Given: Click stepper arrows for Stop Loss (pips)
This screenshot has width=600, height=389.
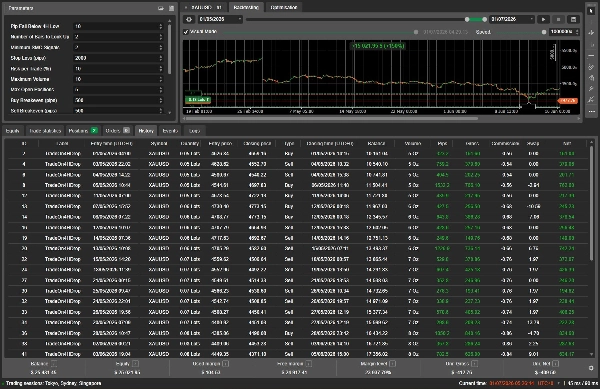Looking at the screenshot, I should point(161,58).
